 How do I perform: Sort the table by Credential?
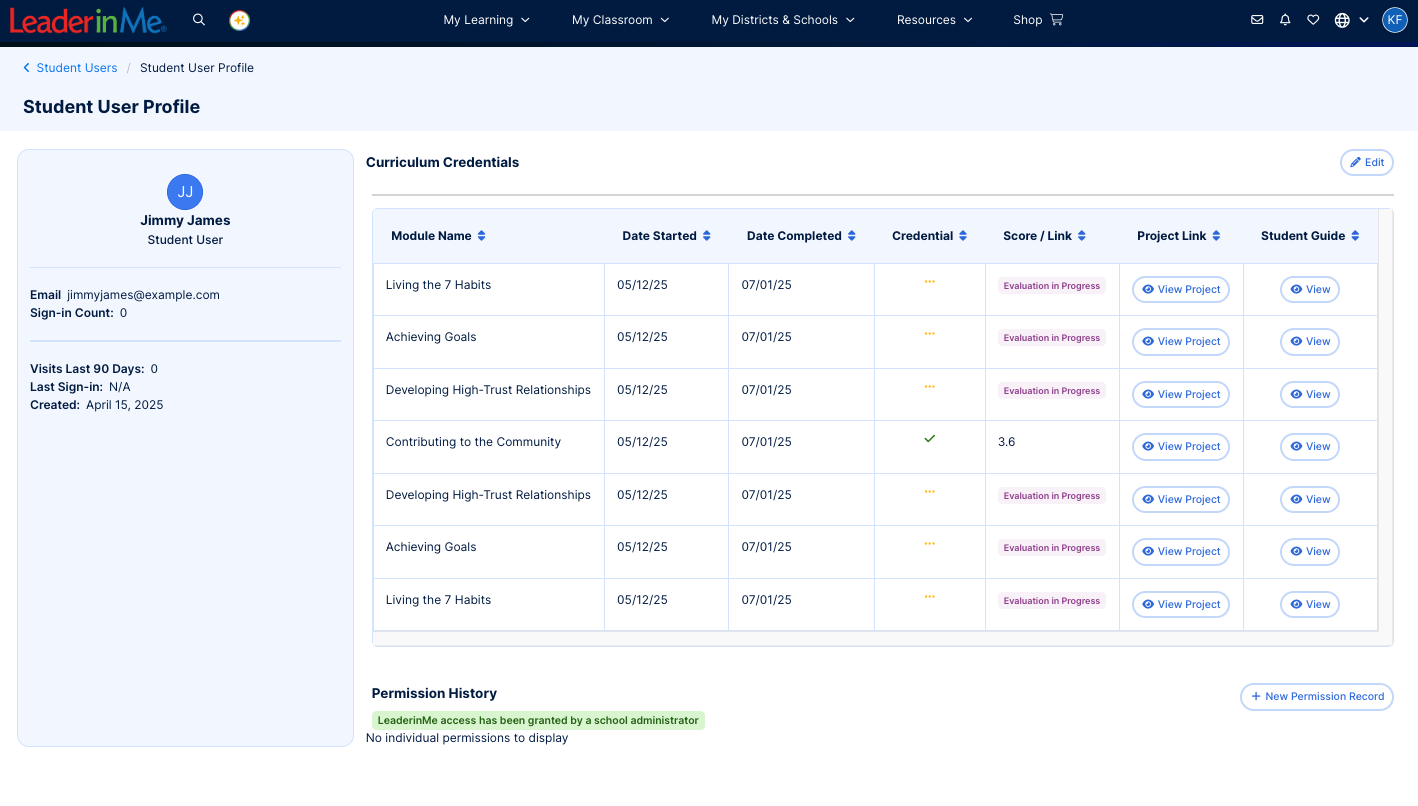pyautogui.click(x=929, y=236)
